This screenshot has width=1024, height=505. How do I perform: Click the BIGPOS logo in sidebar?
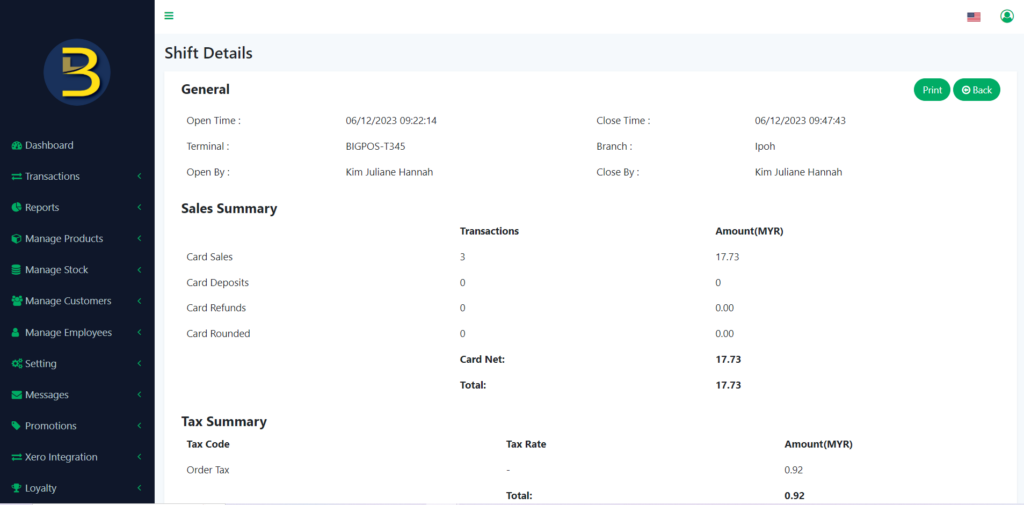(77, 73)
